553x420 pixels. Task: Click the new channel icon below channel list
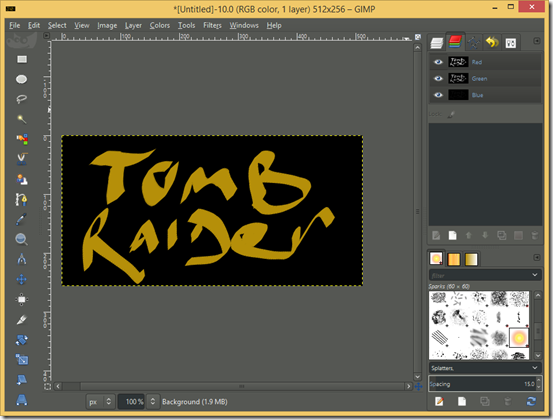tap(452, 235)
